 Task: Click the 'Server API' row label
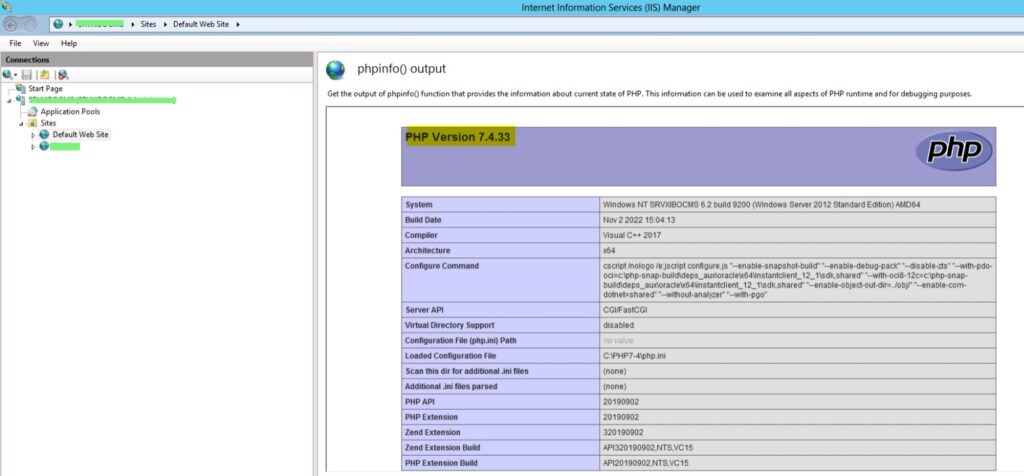click(424, 309)
